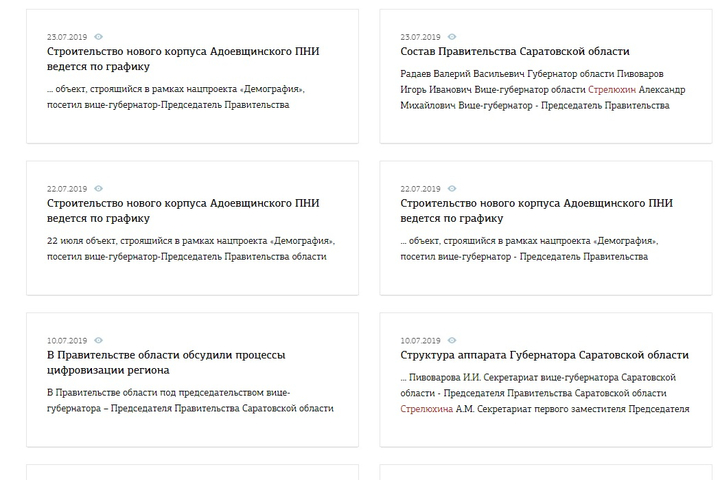Click the eye icon on the Структура аппарата Губернатора card
The width and height of the screenshot is (720, 480).
pyautogui.click(x=452, y=340)
